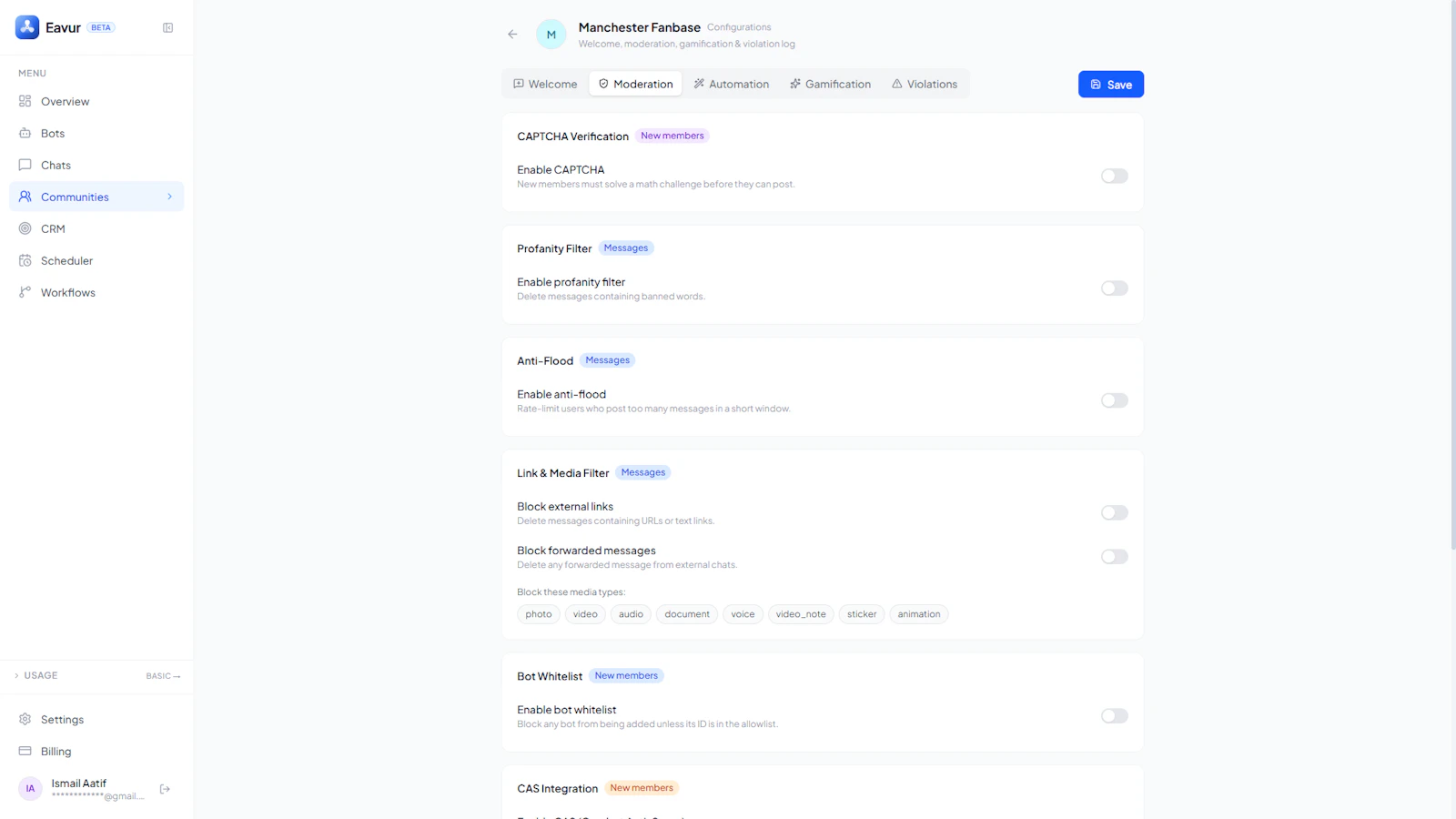Image resolution: width=1456 pixels, height=819 pixels.
Task: Select the photo media type chip
Action: click(539, 614)
